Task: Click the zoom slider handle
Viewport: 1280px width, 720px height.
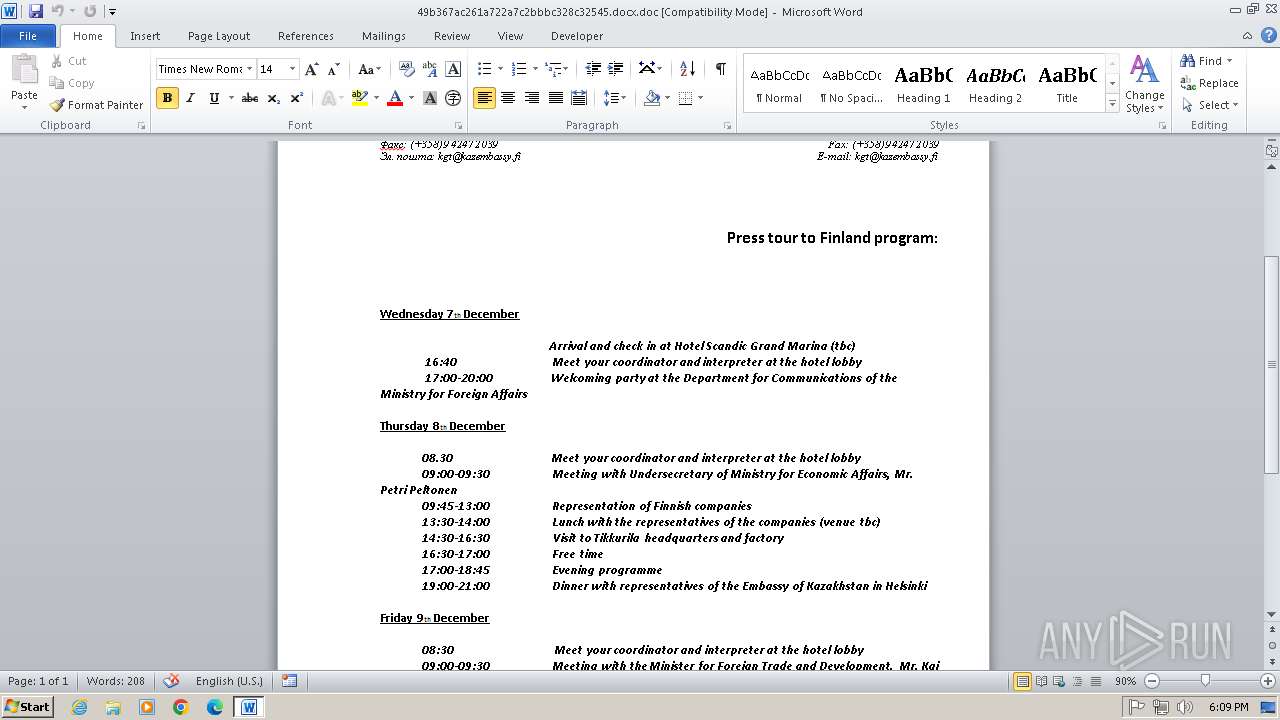Action: (x=1205, y=681)
